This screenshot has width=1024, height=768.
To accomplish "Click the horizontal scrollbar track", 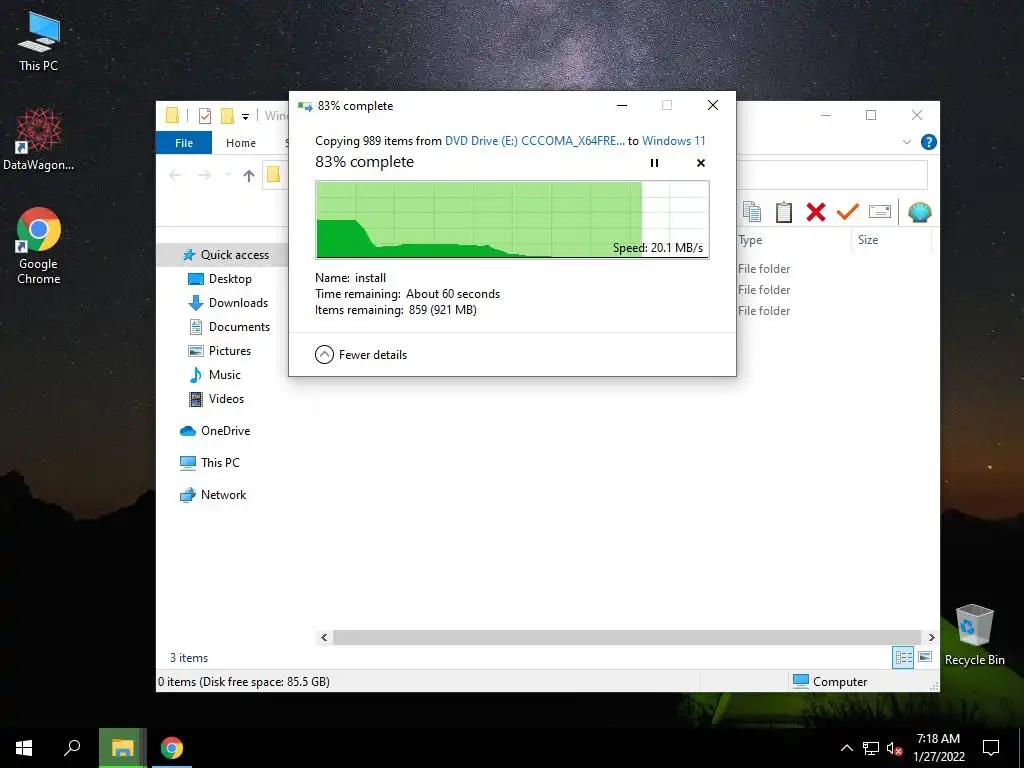I will click(627, 637).
